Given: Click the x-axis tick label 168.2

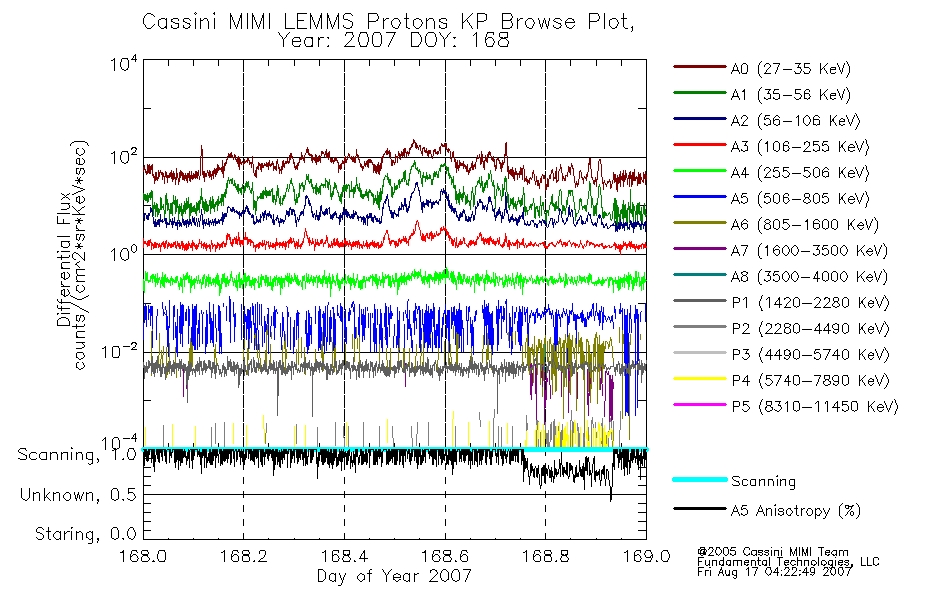Looking at the screenshot, I should click(x=244, y=556).
